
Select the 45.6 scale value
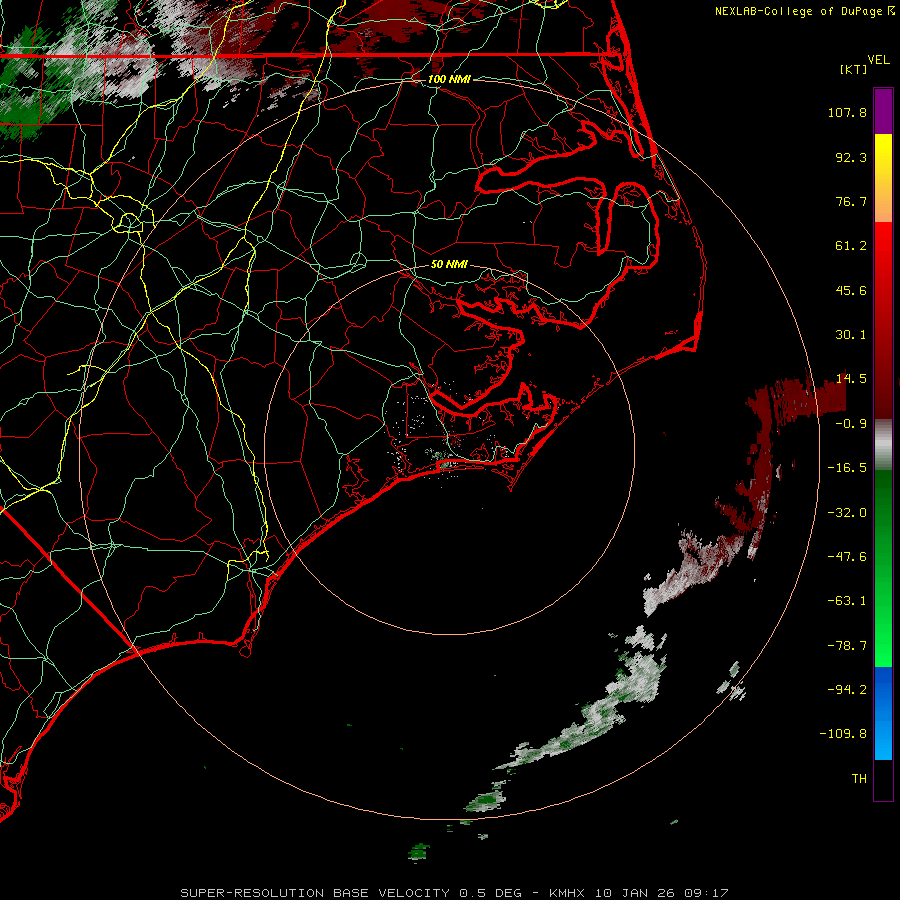coord(851,290)
